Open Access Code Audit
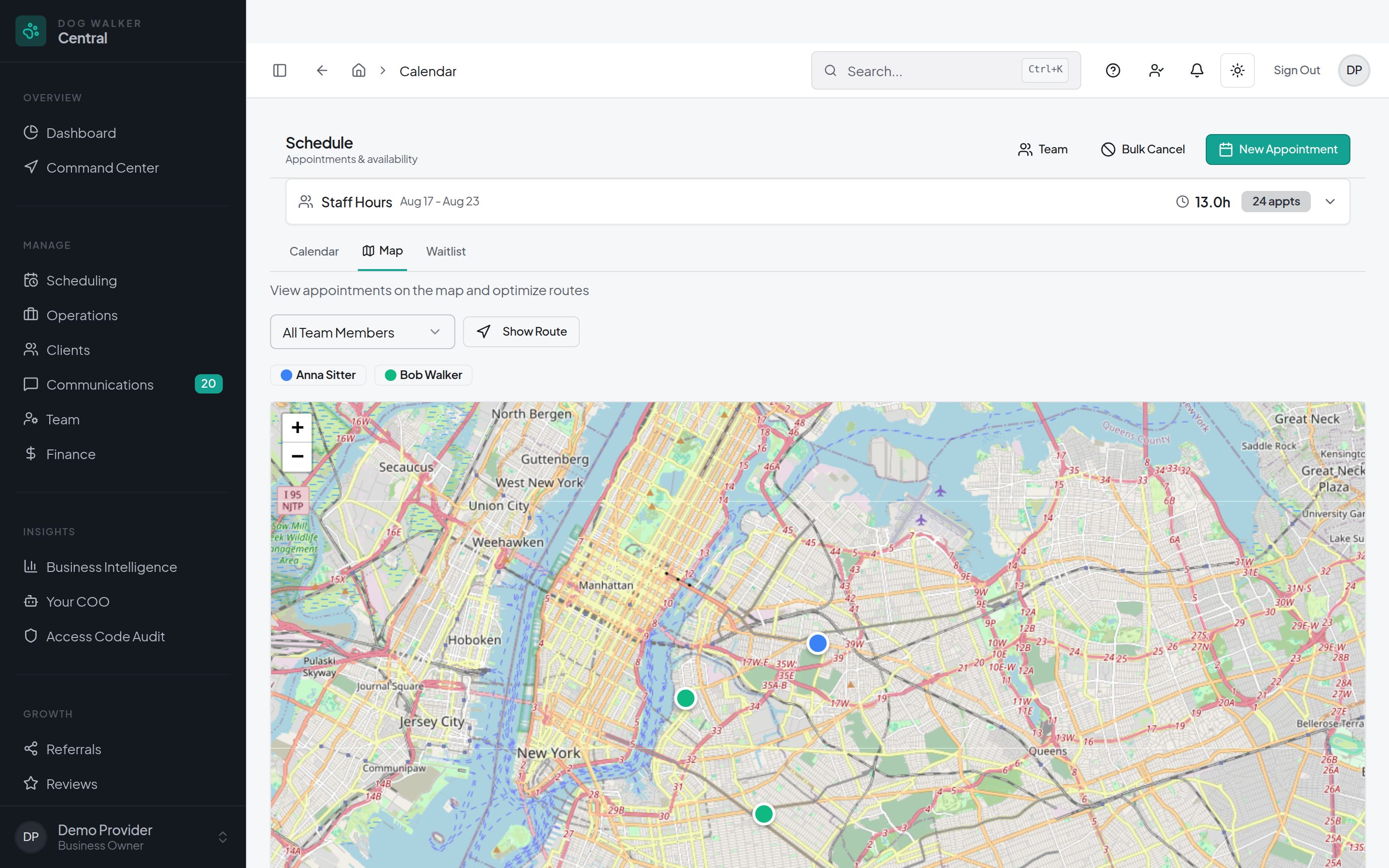Viewport: 1389px width, 868px height. point(123,637)
